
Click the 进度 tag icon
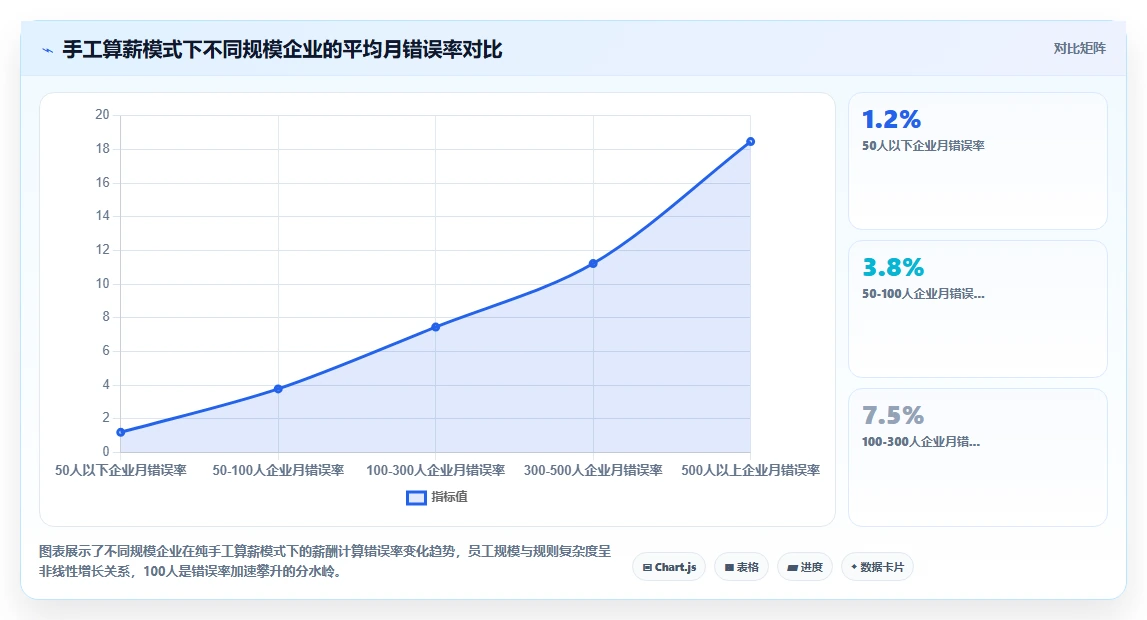coord(792,567)
